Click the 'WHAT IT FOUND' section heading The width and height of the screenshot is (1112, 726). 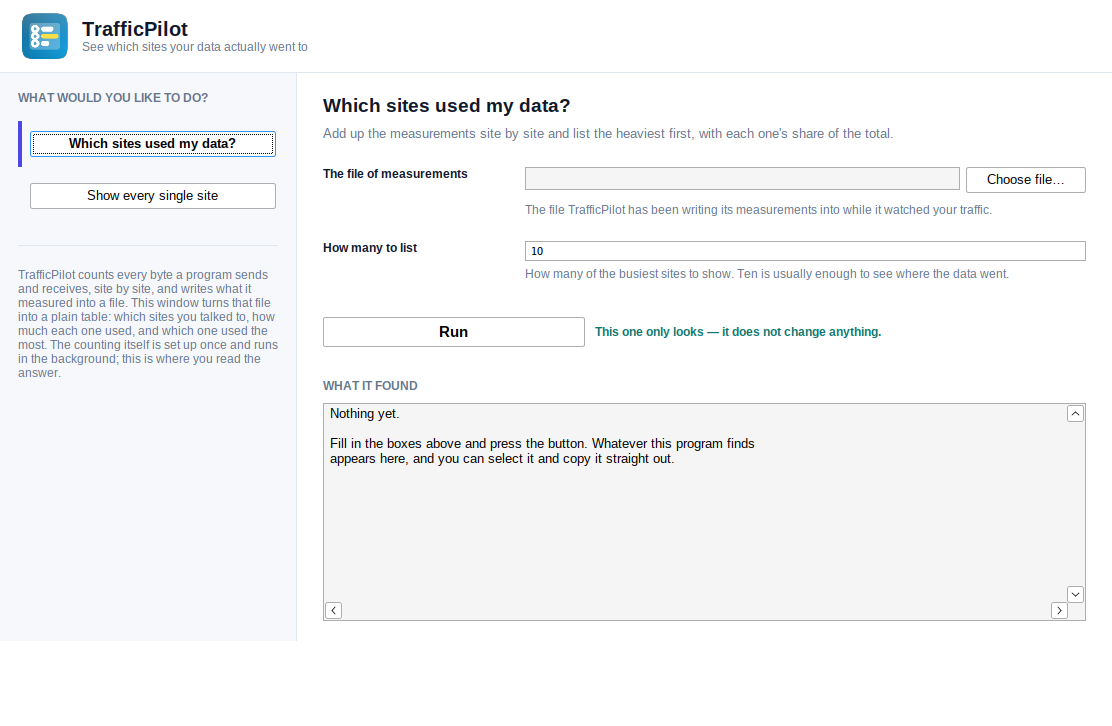(x=370, y=386)
